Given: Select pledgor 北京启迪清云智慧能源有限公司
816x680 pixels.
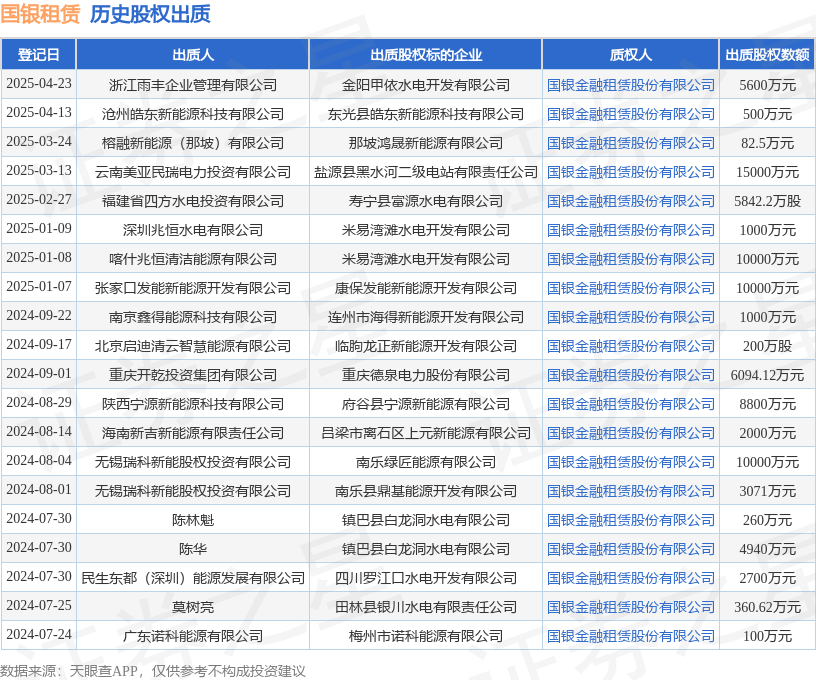Looking at the screenshot, I should point(193,346).
